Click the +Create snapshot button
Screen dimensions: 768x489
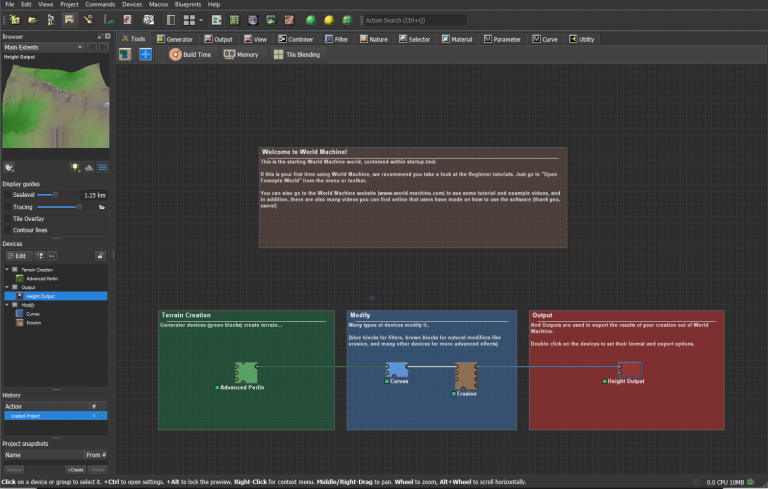pos(74,468)
